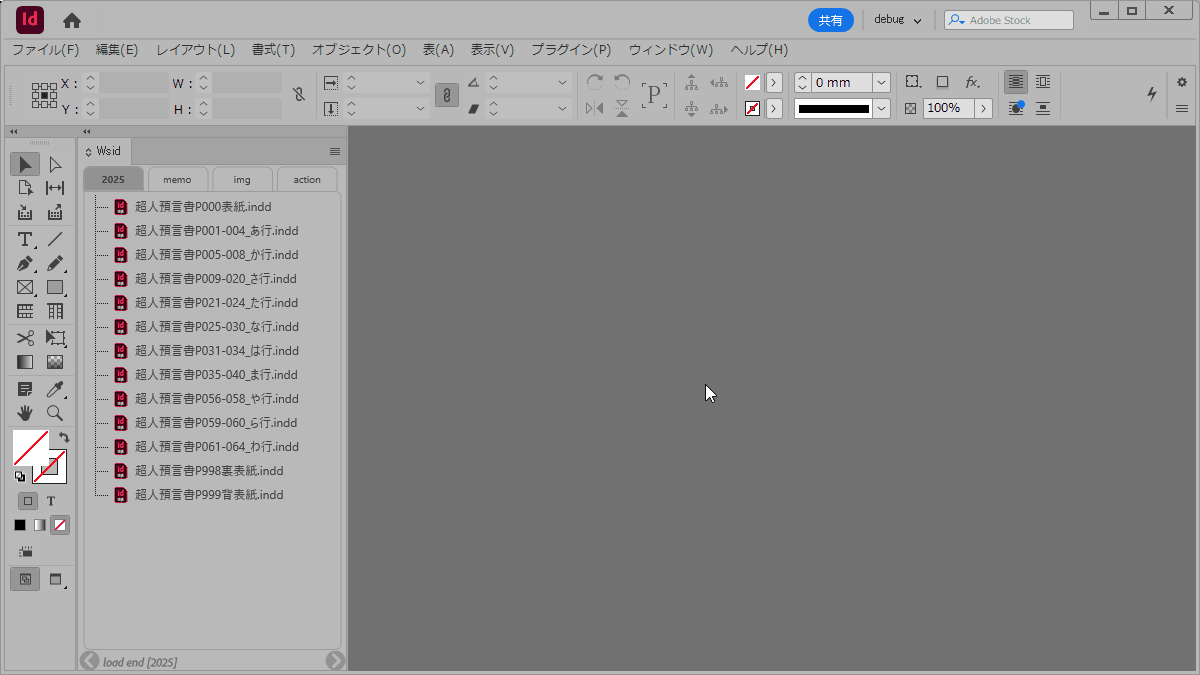Select the Rectangle Frame tool
The width and height of the screenshot is (1200, 675).
pyautogui.click(x=25, y=288)
